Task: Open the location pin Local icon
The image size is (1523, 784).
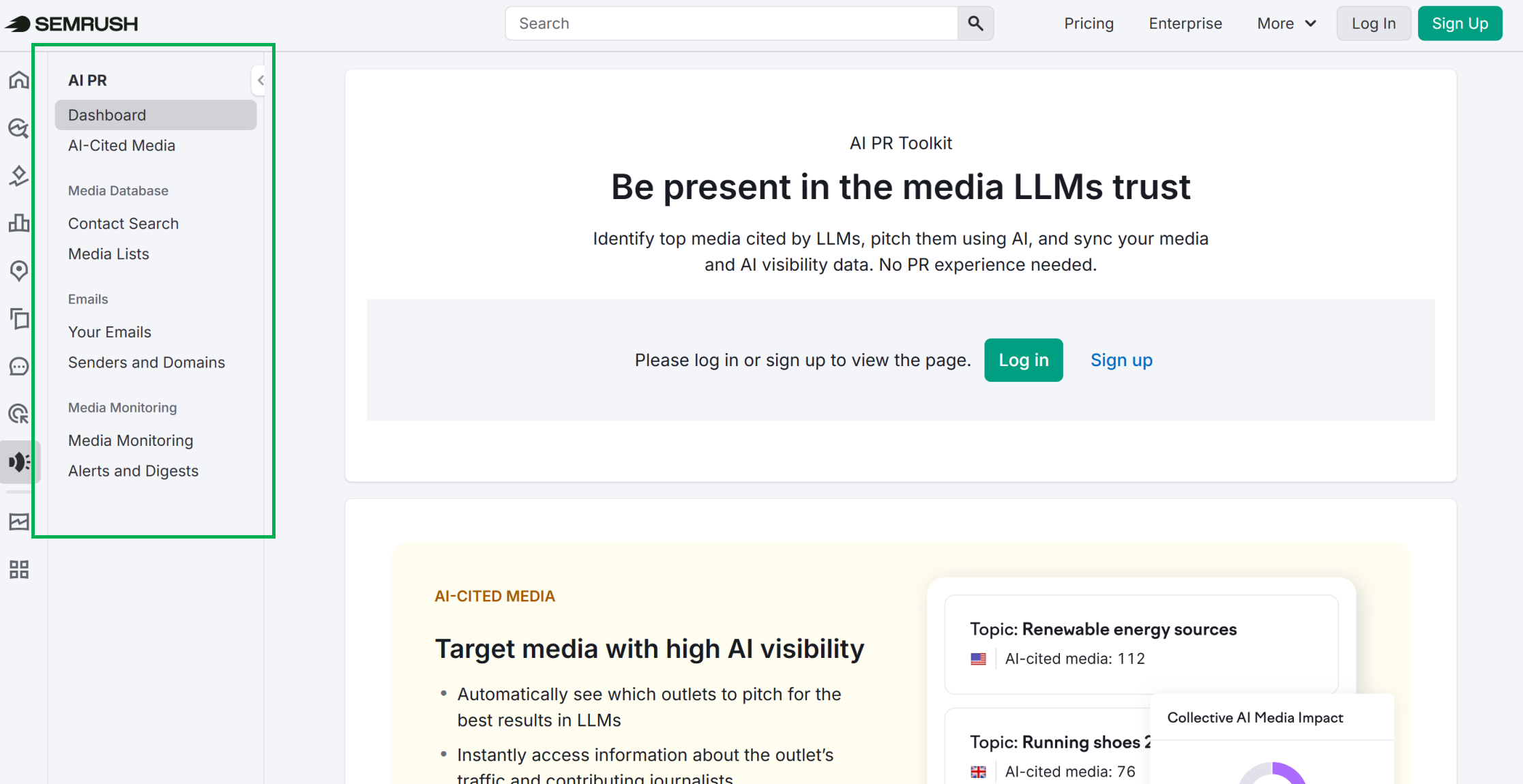Action: (x=19, y=271)
